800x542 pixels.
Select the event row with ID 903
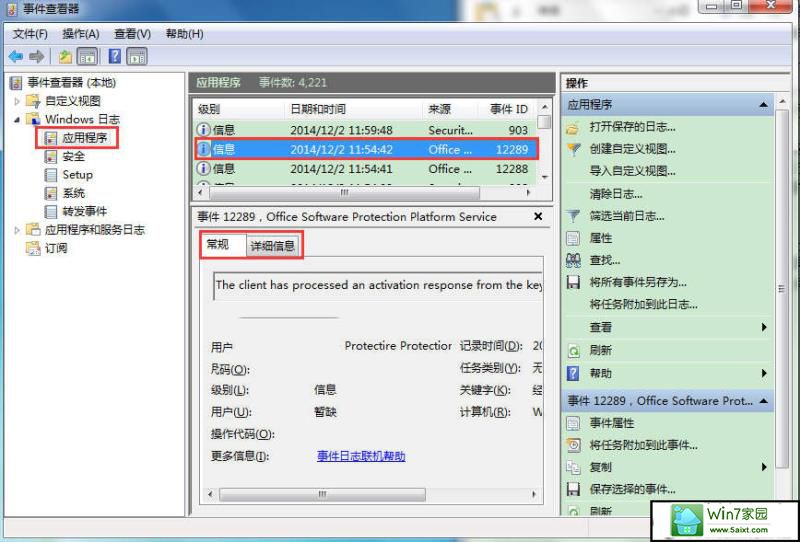point(365,130)
